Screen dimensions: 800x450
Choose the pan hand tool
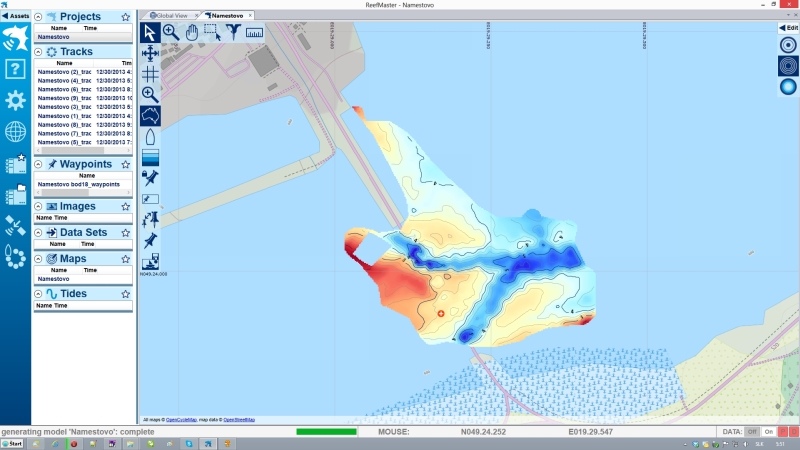point(191,32)
